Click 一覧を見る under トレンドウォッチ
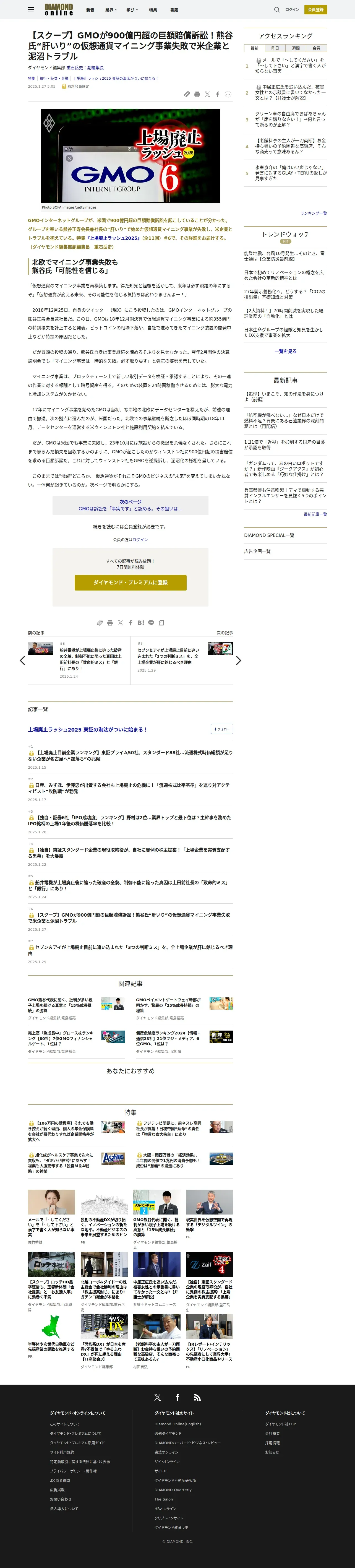This screenshot has height=1568, width=355. click(x=286, y=351)
